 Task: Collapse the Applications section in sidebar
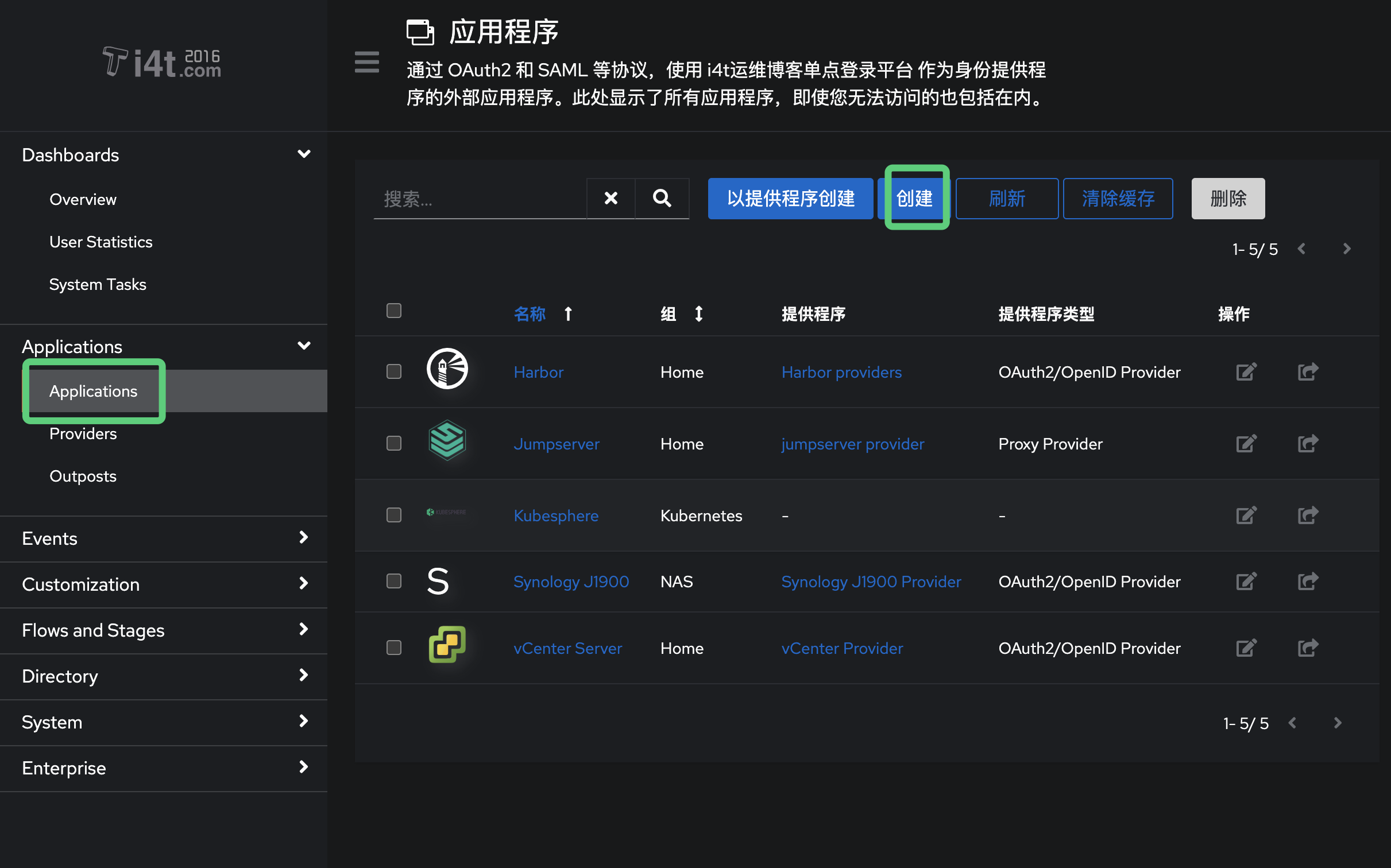(x=303, y=346)
